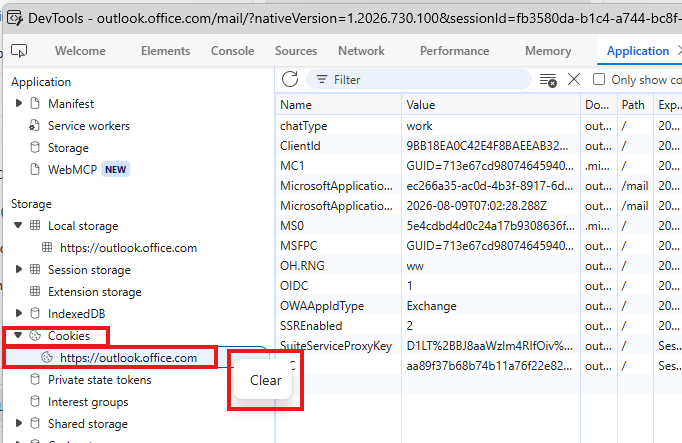This screenshot has width=682, height=443.
Task: Select the OWAAppIdType cookie row
Action: [x=478, y=306]
